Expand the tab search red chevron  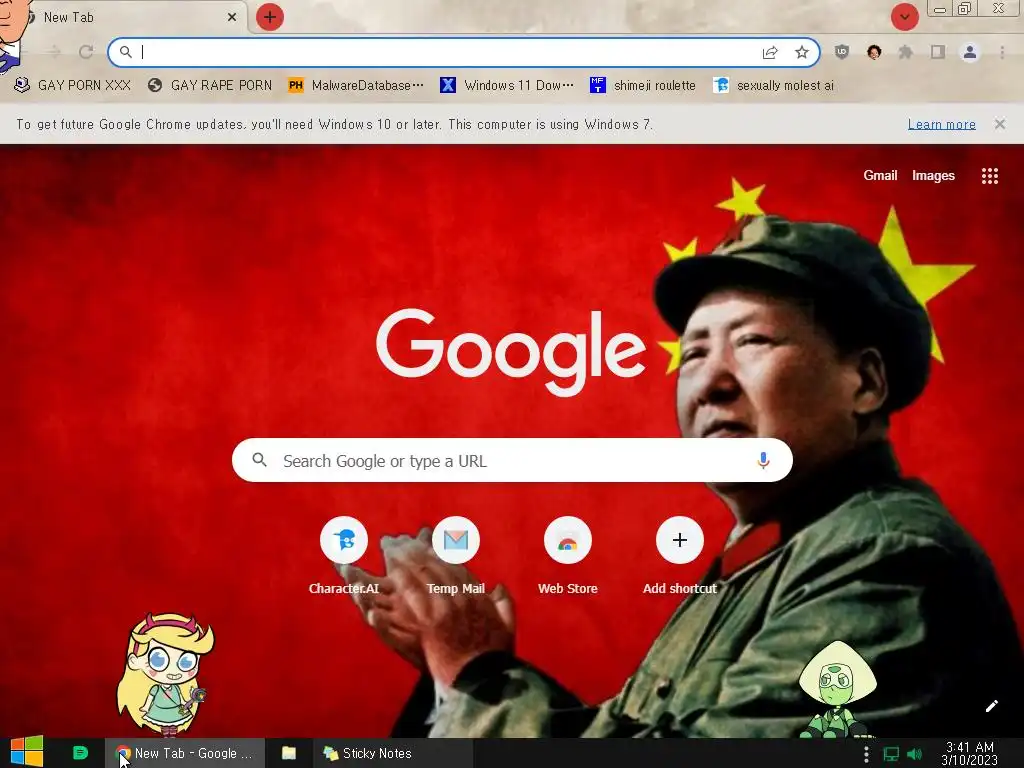tap(904, 17)
